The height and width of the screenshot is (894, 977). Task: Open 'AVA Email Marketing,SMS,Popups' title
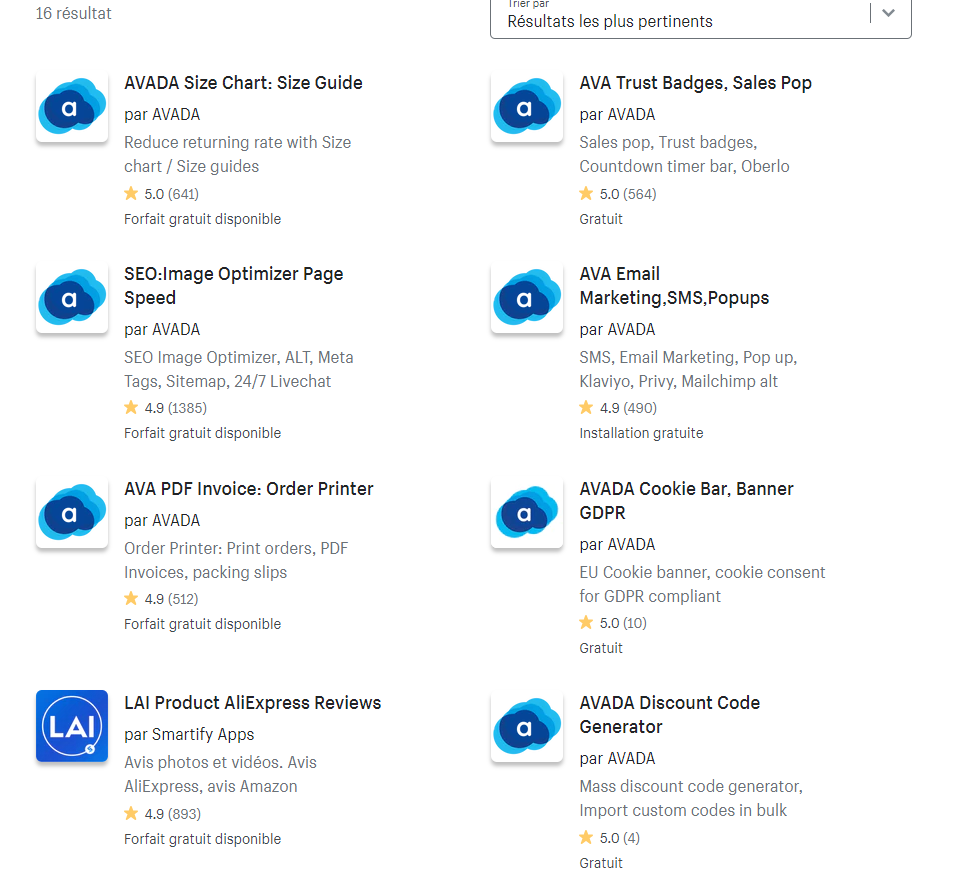click(x=674, y=286)
